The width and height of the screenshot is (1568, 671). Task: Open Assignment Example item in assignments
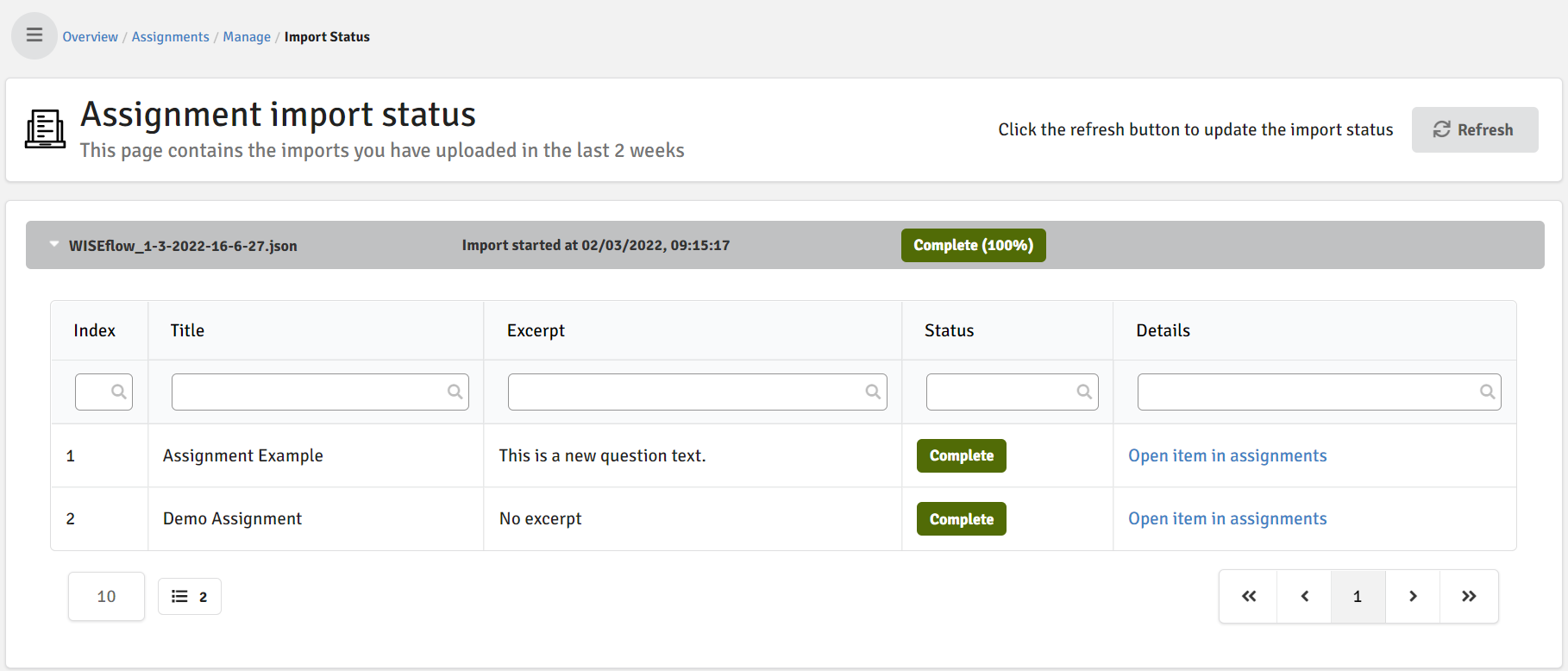(1226, 455)
